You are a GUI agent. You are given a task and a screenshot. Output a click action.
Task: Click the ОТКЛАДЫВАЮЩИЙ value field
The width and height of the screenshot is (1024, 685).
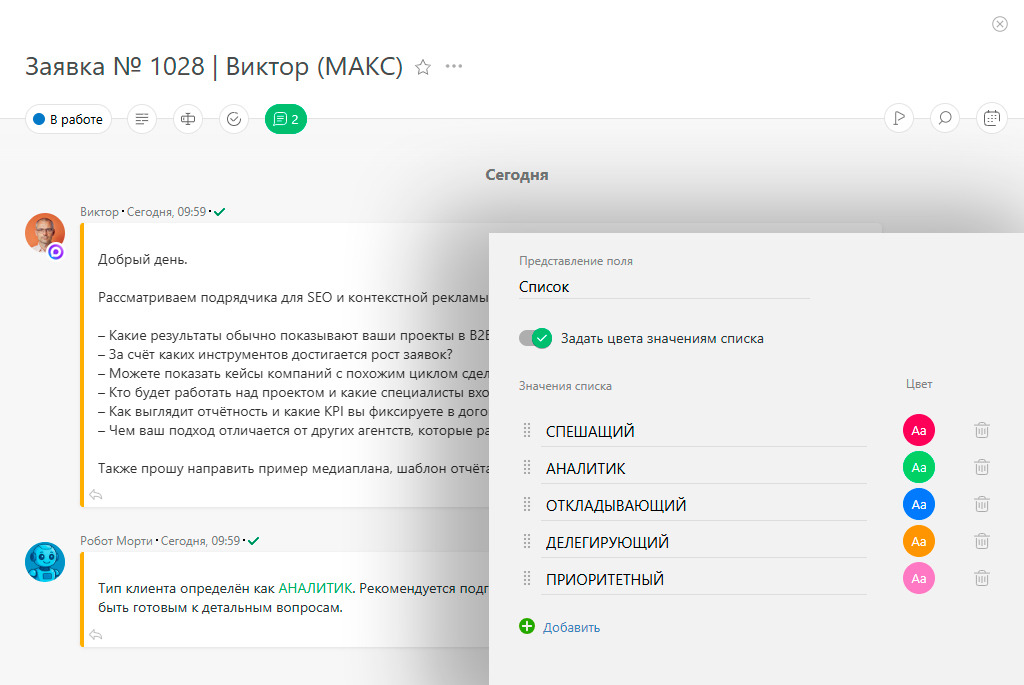tap(704, 505)
